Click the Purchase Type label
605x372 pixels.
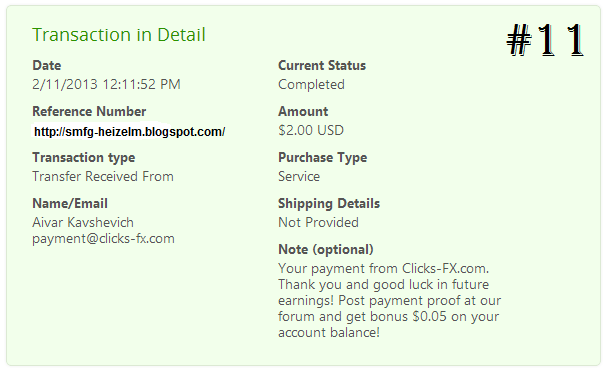(323, 158)
